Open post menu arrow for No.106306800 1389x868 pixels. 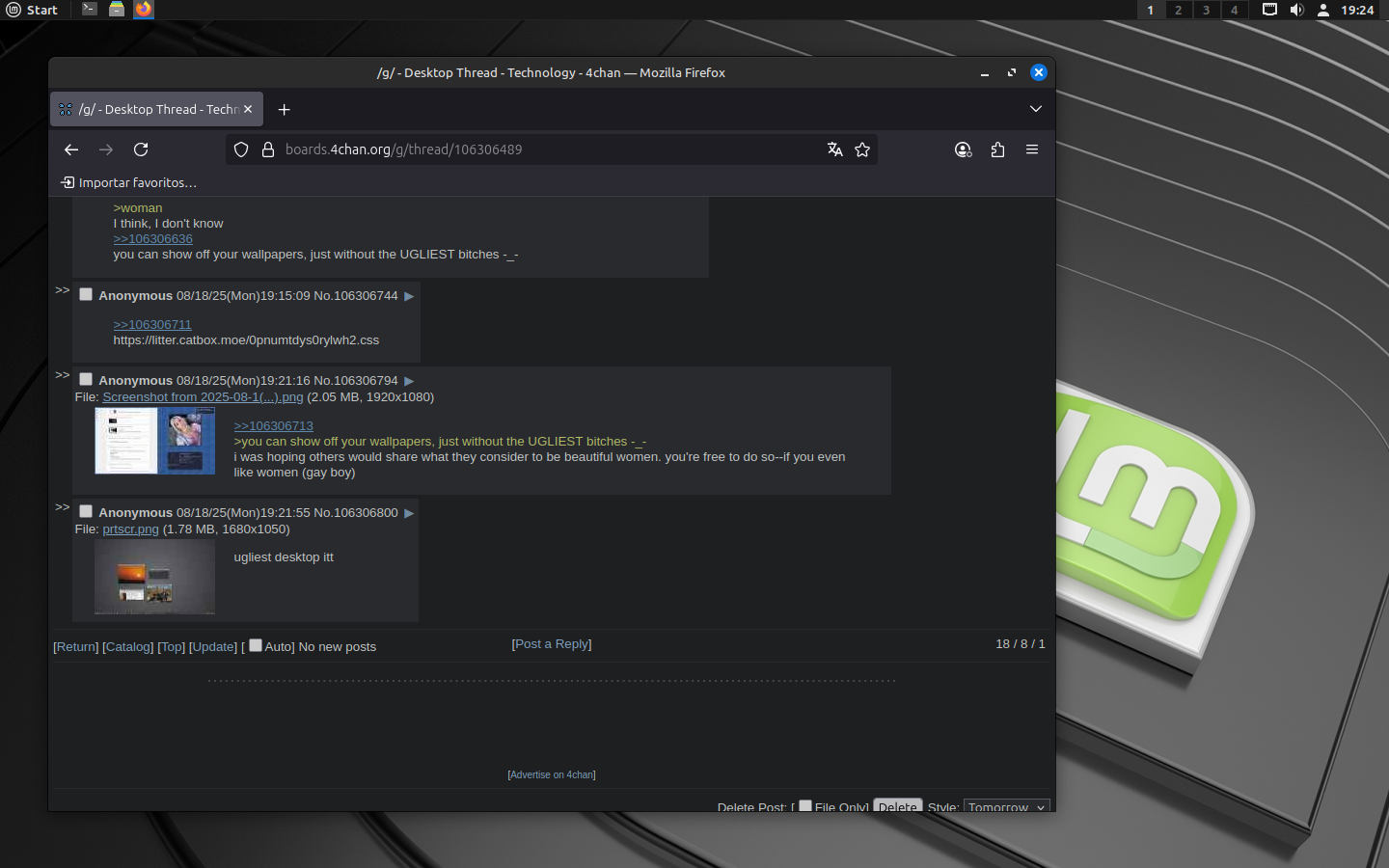(x=409, y=513)
